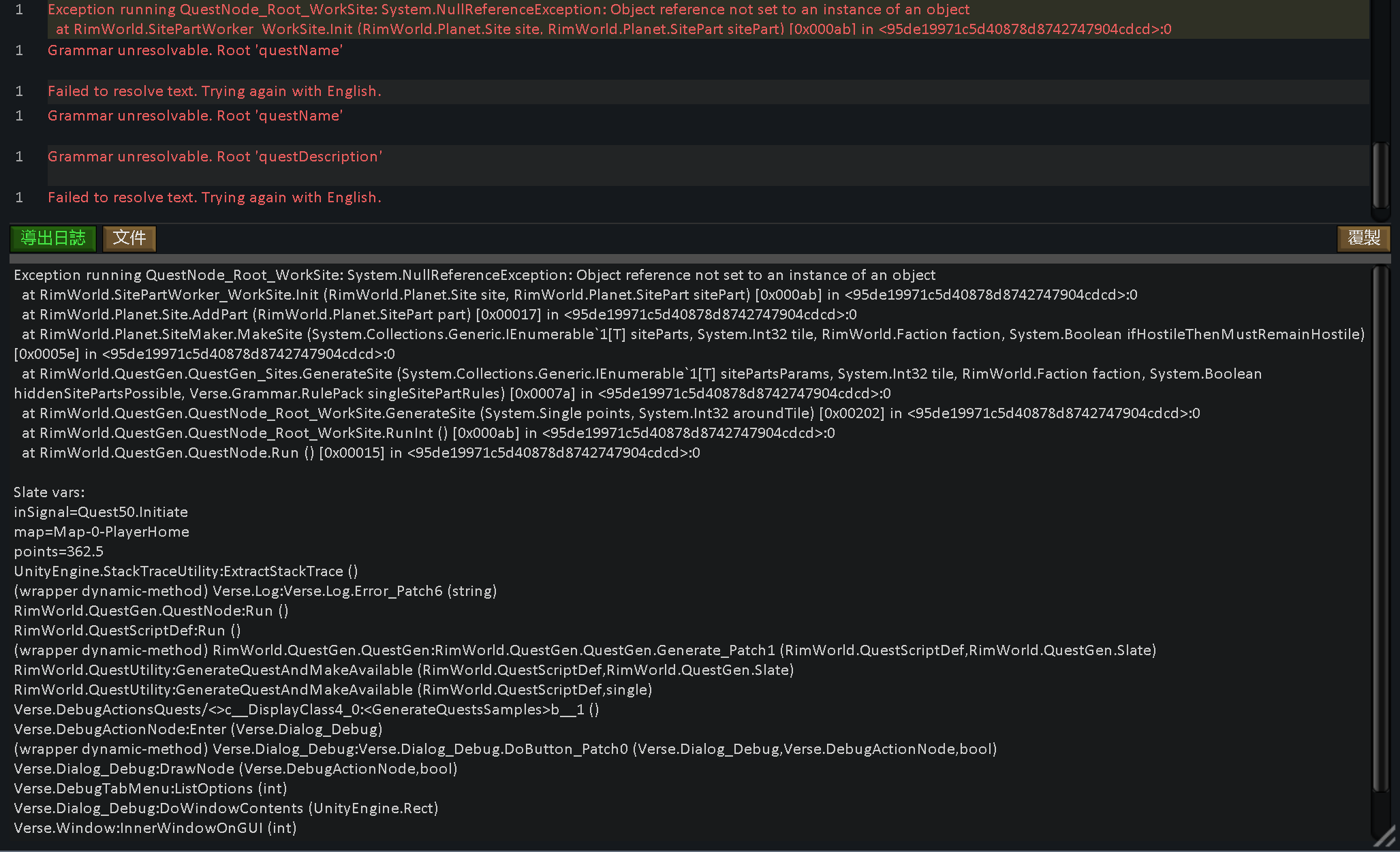
Task: Select the topmost 'questName' grammar error entry
Action: tap(195, 50)
